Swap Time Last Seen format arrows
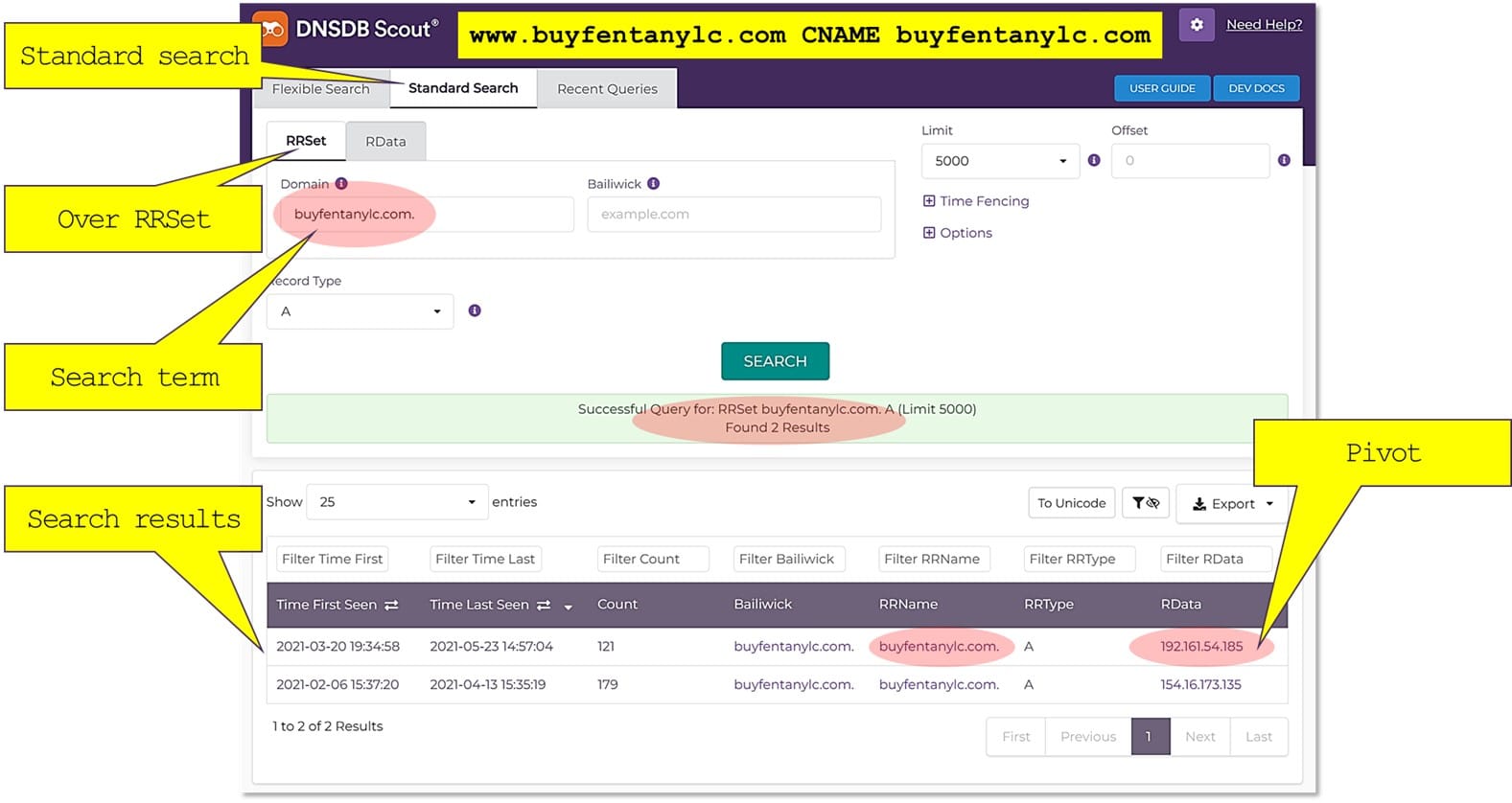 click(544, 606)
